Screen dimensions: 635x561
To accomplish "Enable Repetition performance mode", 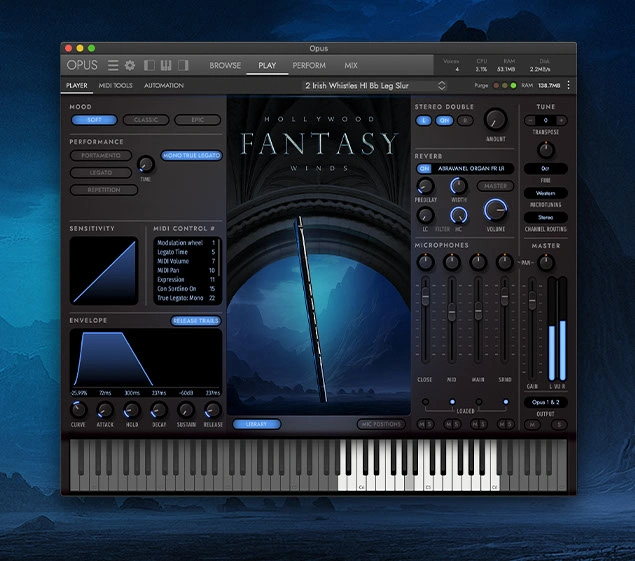I will (x=104, y=190).
